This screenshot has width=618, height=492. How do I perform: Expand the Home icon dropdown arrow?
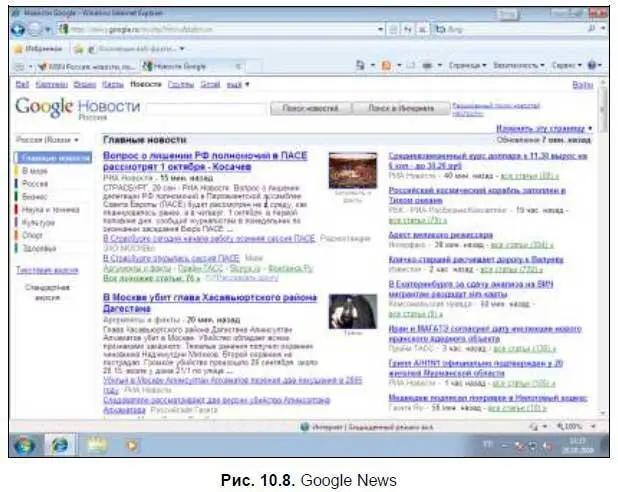tap(372, 65)
